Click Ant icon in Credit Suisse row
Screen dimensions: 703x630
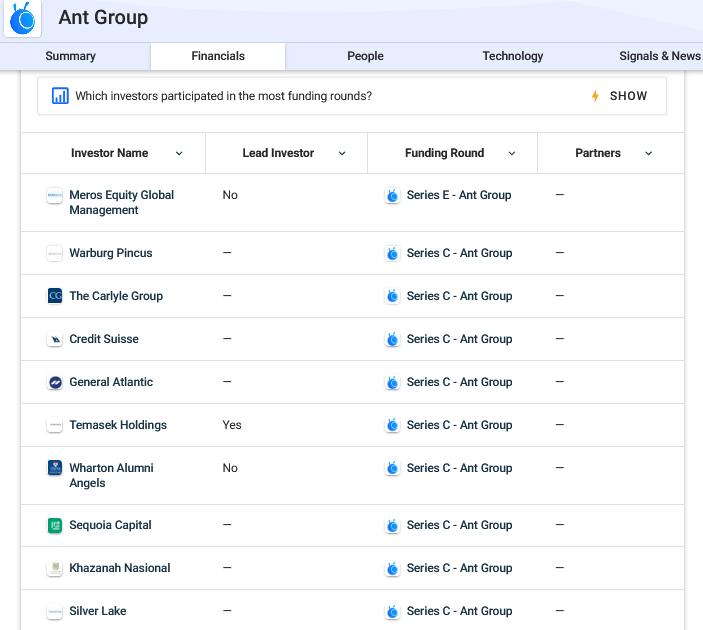[x=392, y=339]
